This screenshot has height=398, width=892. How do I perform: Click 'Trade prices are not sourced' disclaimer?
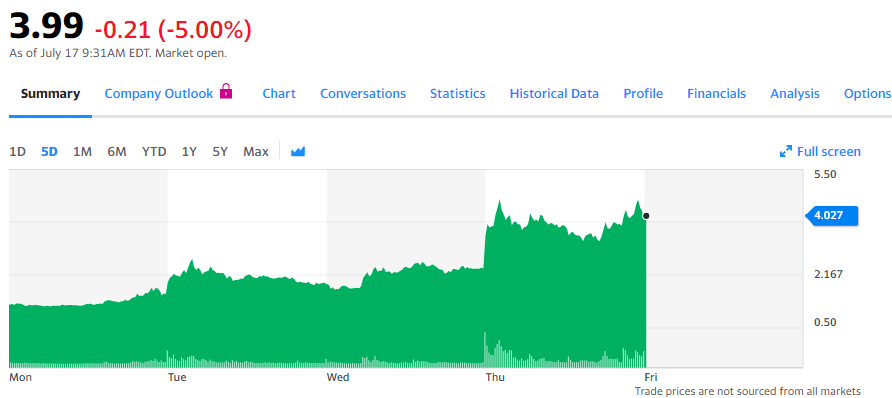[x=748, y=391]
